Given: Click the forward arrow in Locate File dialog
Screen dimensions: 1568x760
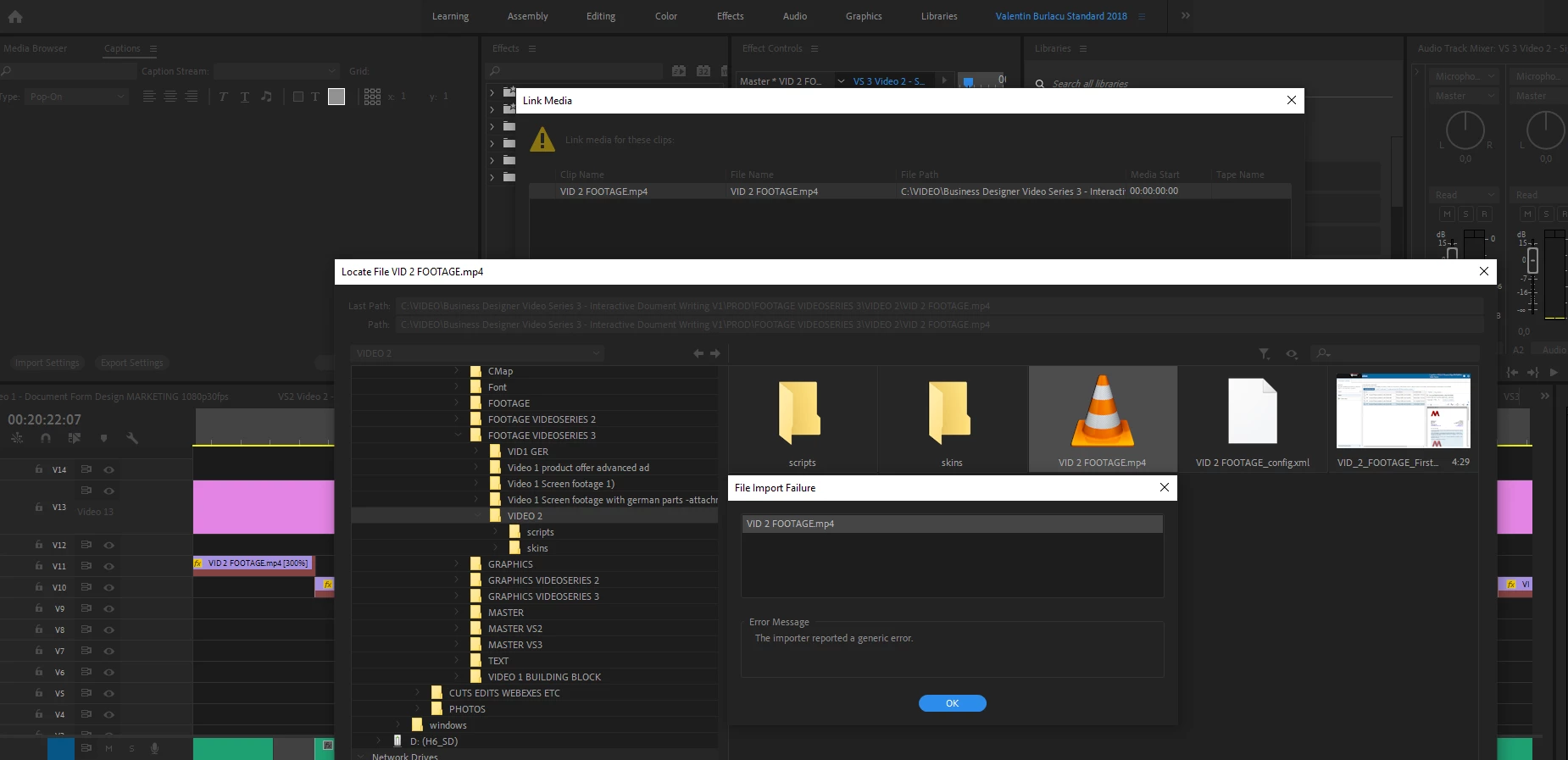Looking at the screenshot, I should pos(715,353).
